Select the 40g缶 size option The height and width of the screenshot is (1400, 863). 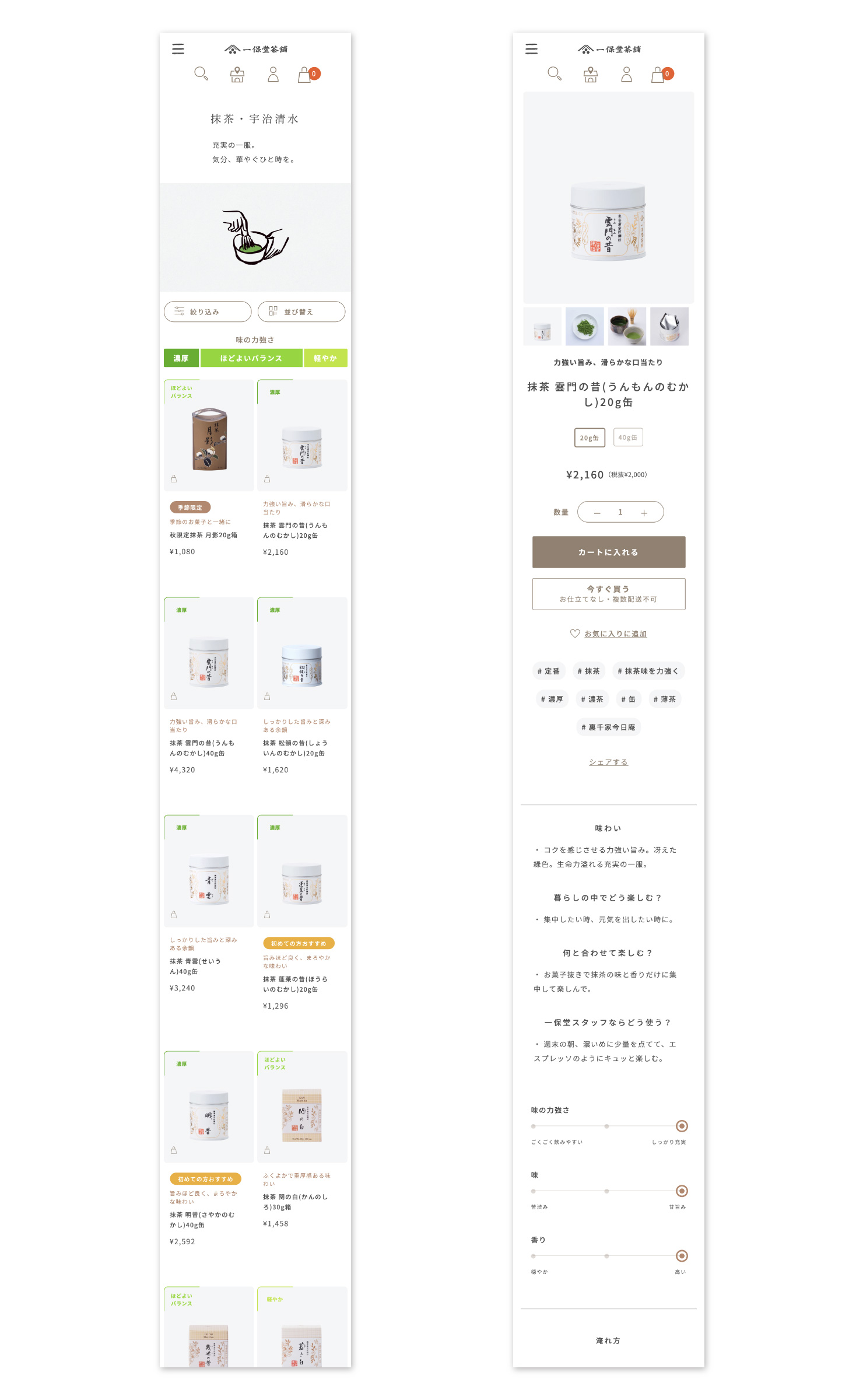pos(628,437)
